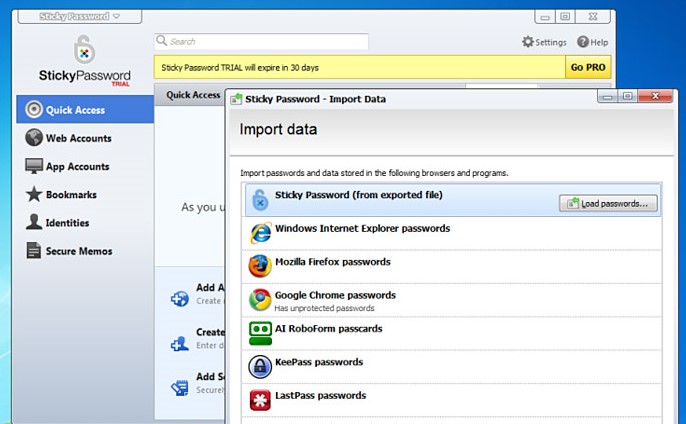The image size is (686, 424).
Task: Click the trial expiry yellow banner text
Action: pyautogui.click(x=240, y=67)
